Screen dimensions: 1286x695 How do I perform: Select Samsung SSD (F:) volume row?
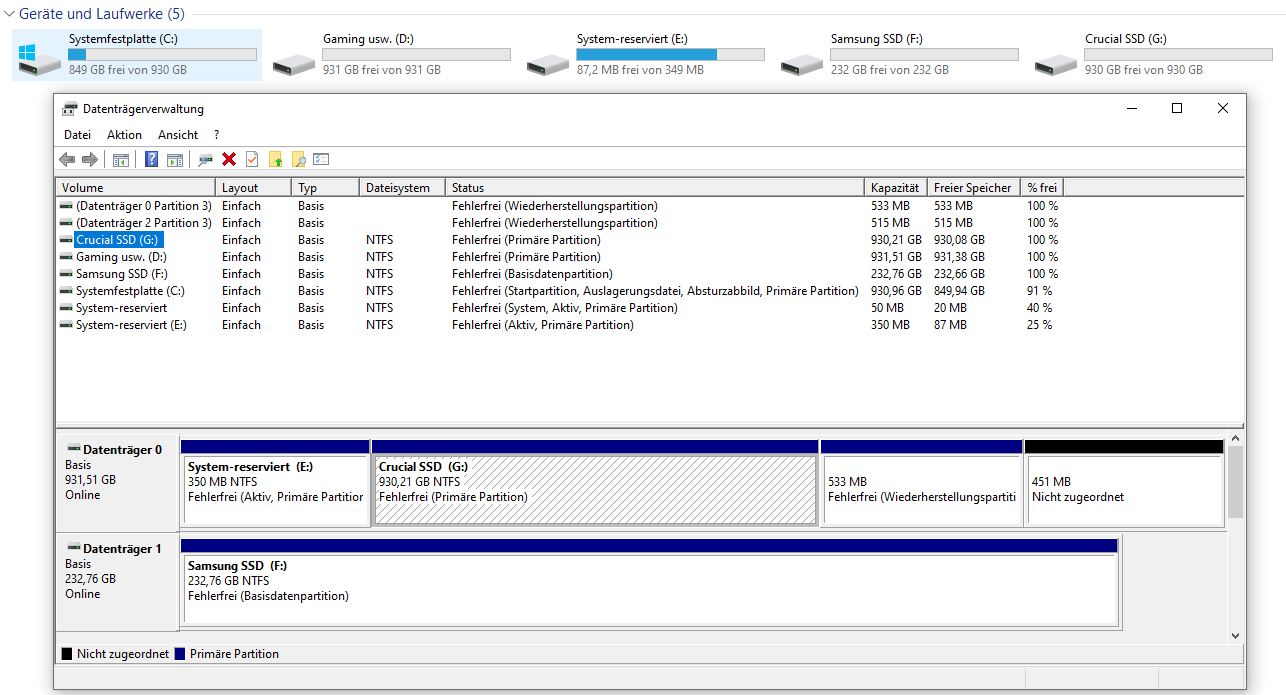coord(650,274)
